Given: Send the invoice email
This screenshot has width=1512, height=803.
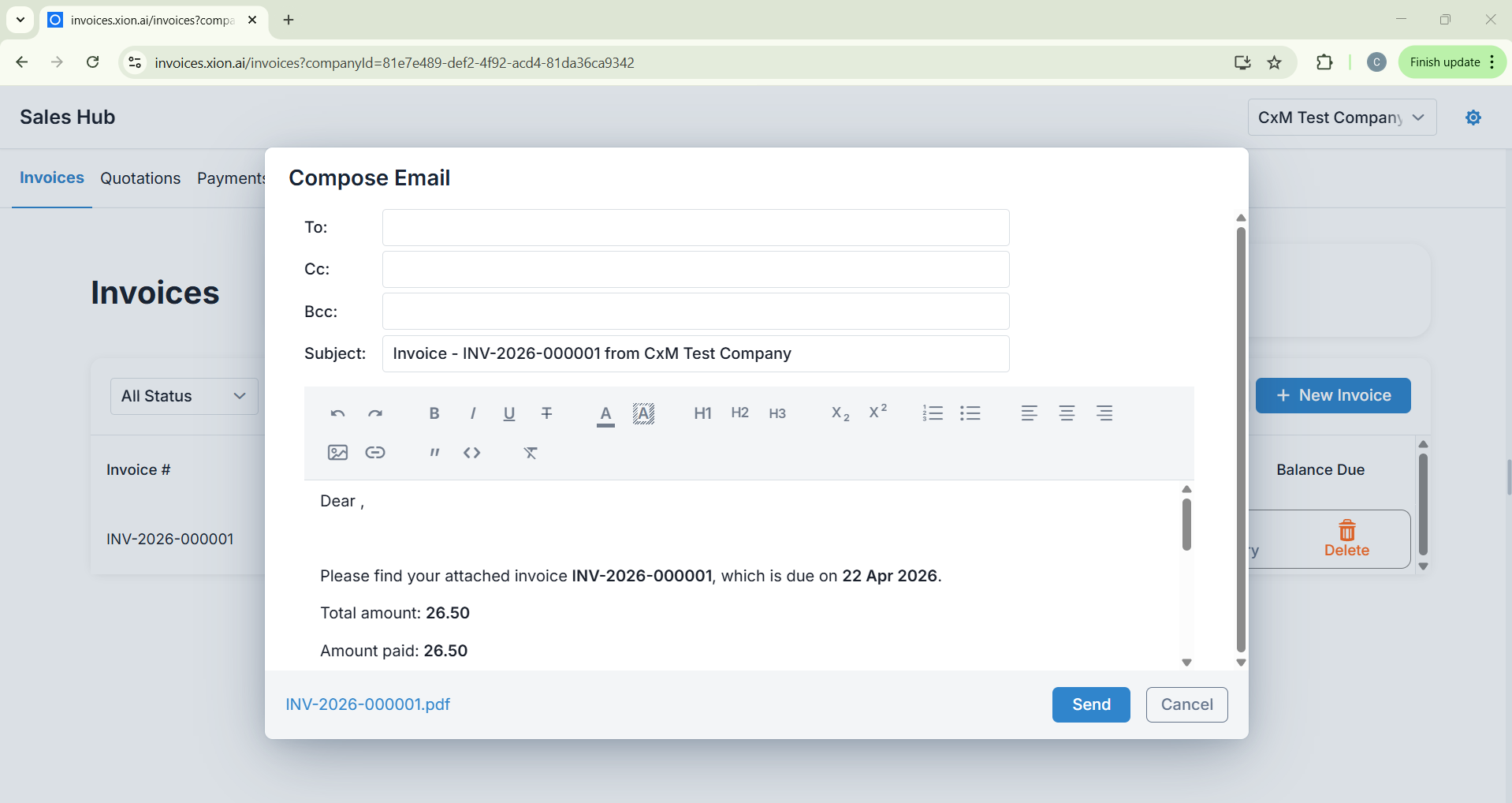Looking at the screenshot, I should click(x=1090, y=704).
